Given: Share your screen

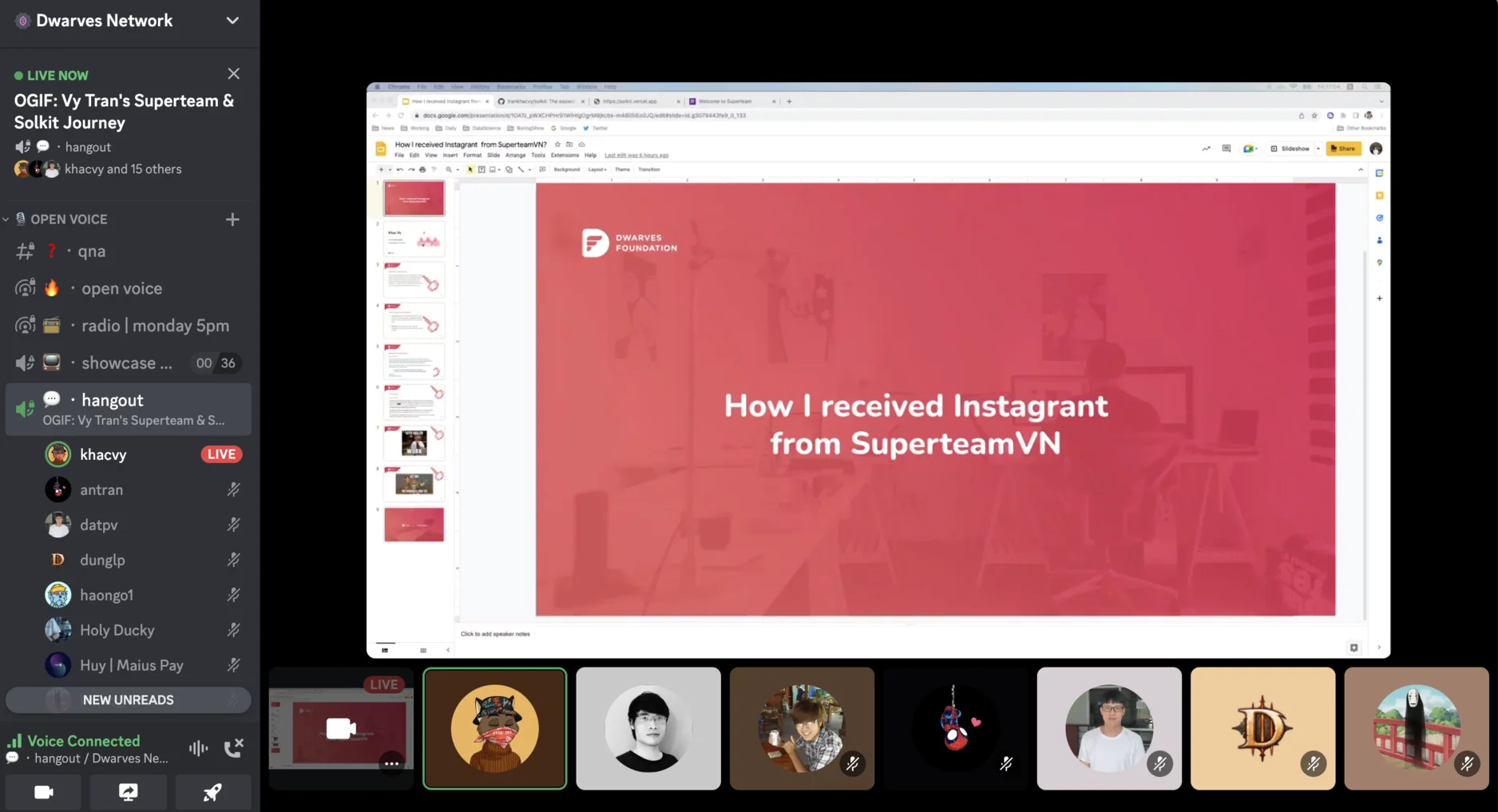Looking at the screenshot, I should pyautogui.click(x=128, y=792).
